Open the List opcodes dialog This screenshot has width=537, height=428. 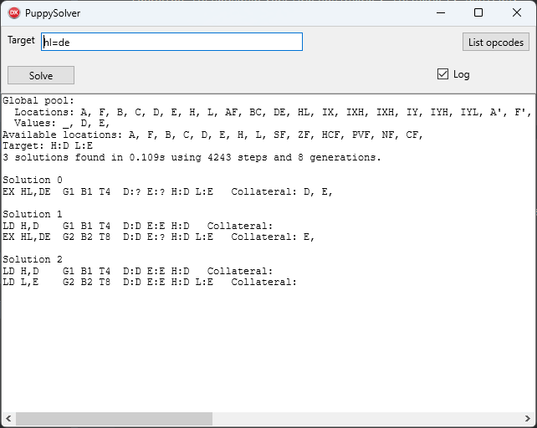[x=496, y=42]
